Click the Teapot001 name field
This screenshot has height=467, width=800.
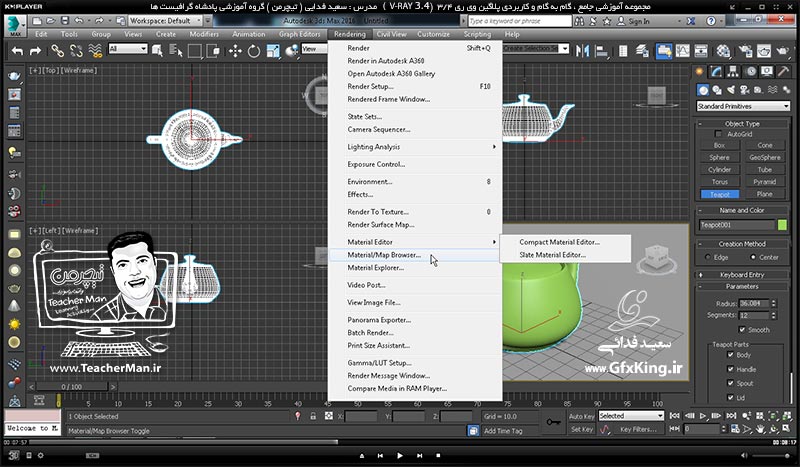(736, 225)
